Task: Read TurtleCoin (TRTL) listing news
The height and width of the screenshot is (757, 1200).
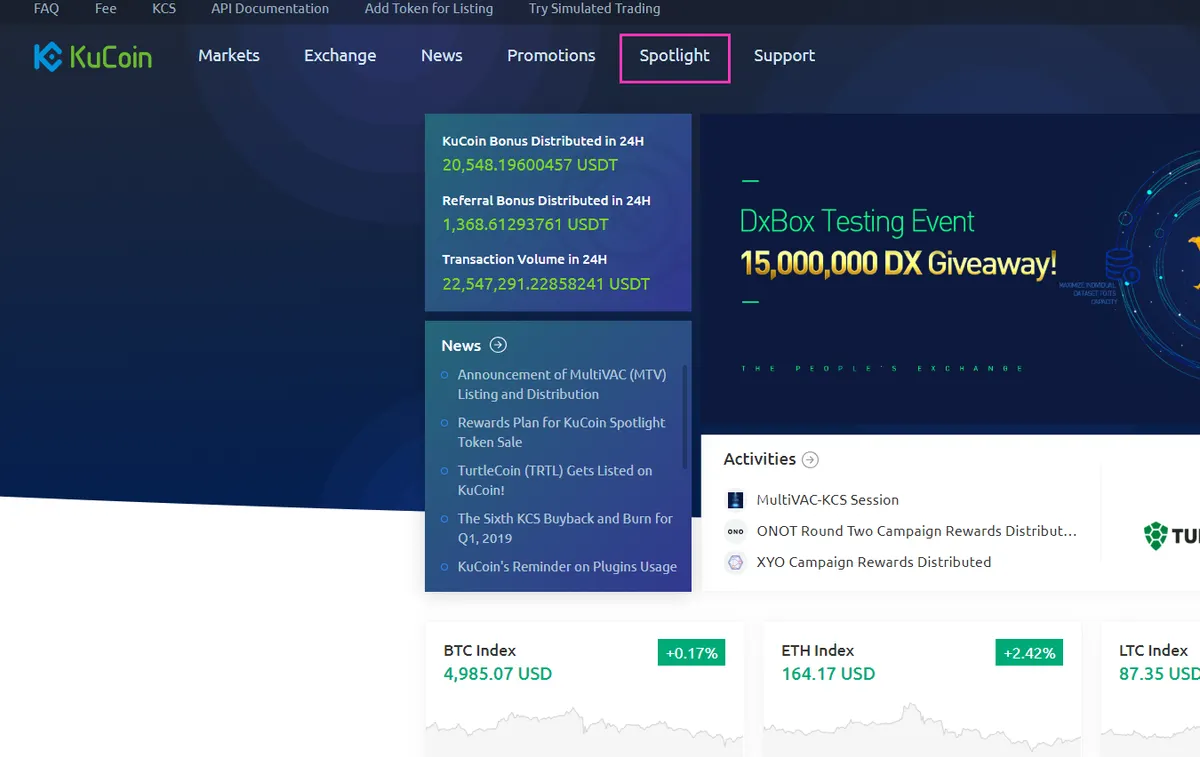Action: click(x=555, y=480)
